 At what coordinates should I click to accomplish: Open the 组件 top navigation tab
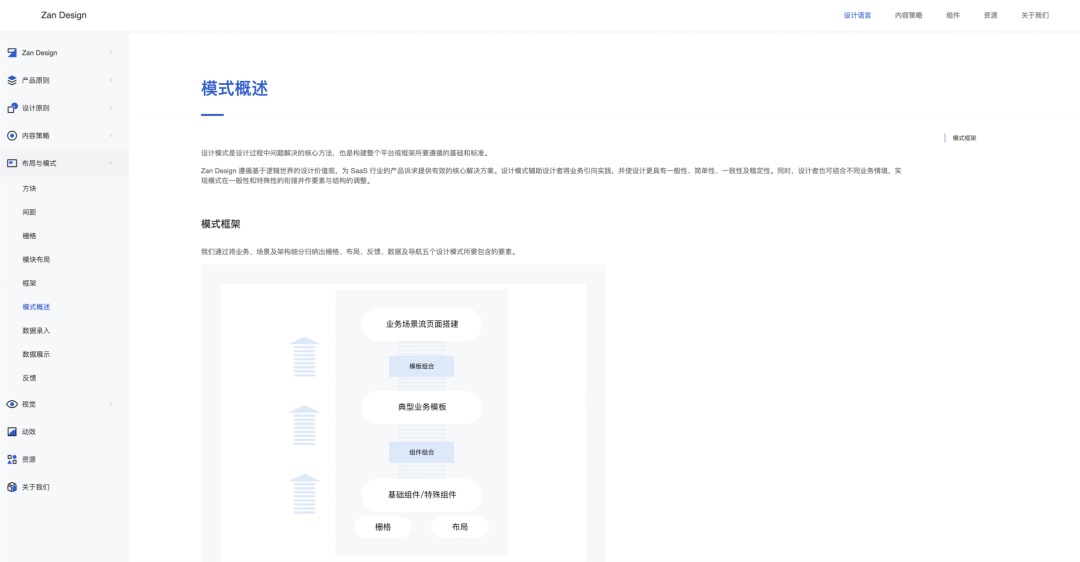tap(953, 15)
